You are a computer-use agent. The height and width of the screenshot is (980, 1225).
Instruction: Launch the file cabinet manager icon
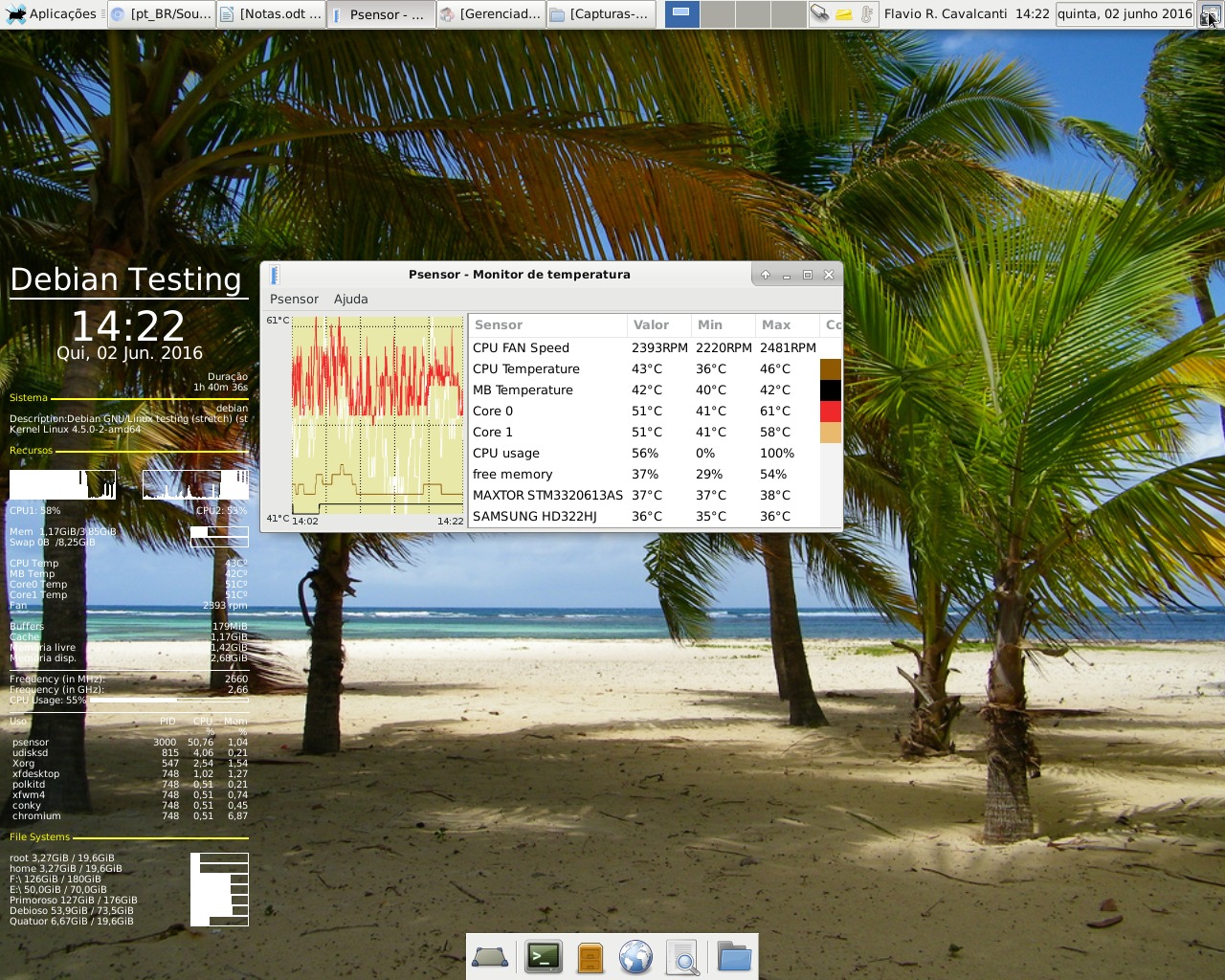pyautogui.click(x=590, y=956)
